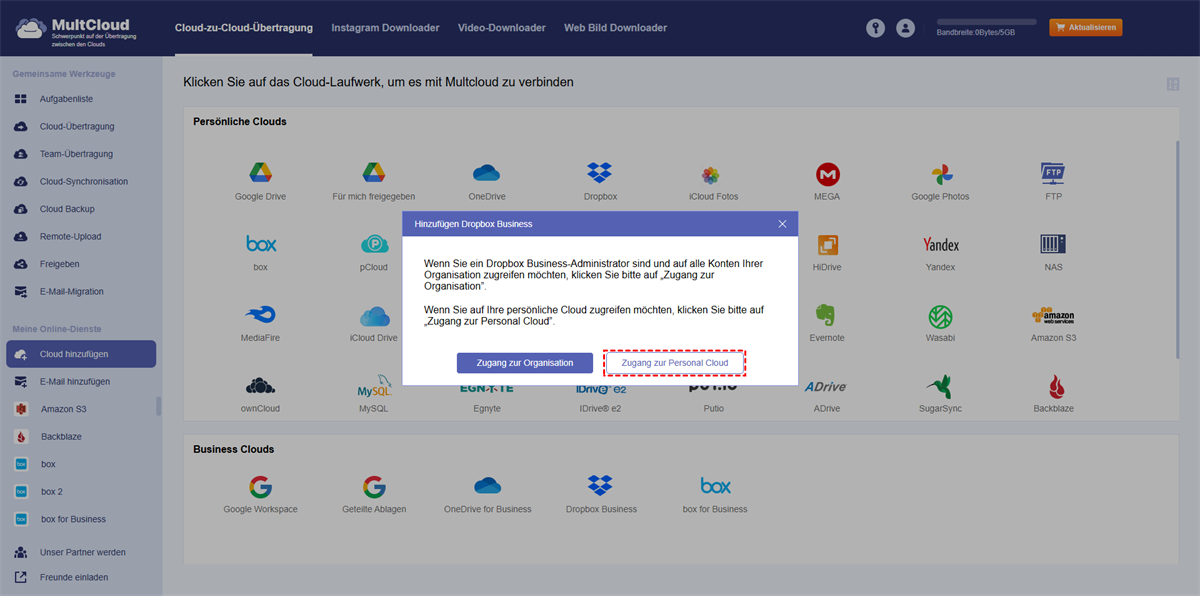Image resolution: width=1200 pixels, height=596 pixels.
Task: Switch the cloud list layout view icon
Action: [1172, 84]
